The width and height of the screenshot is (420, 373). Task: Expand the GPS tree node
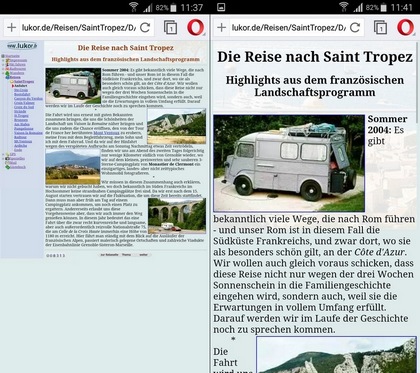pos(3,154)
